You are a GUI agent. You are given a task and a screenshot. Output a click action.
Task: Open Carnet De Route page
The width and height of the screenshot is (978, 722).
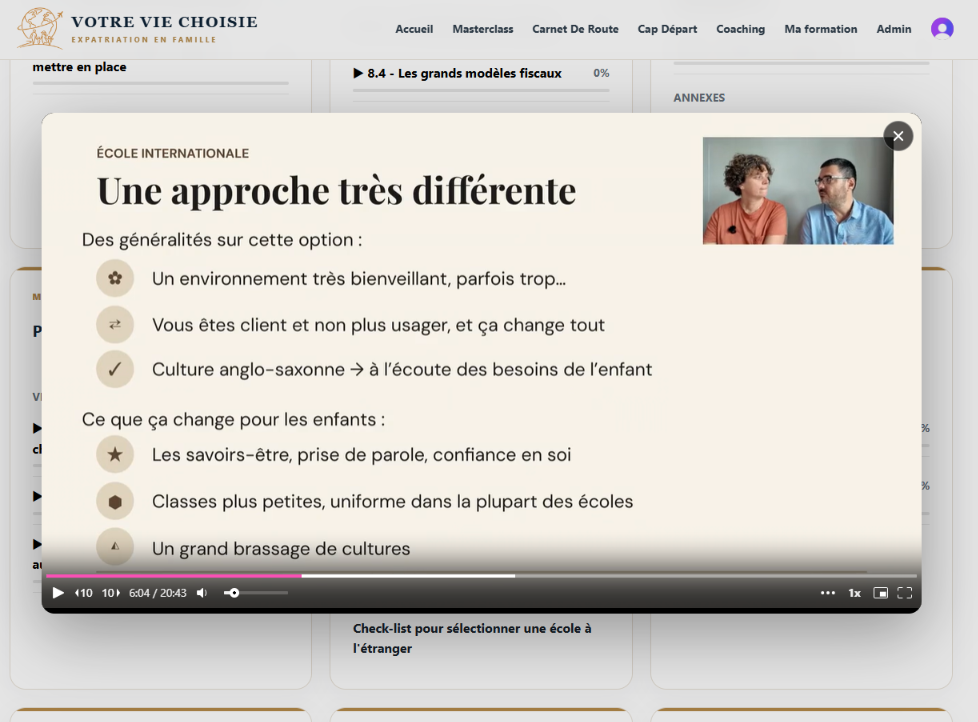[x=575, y=29]
